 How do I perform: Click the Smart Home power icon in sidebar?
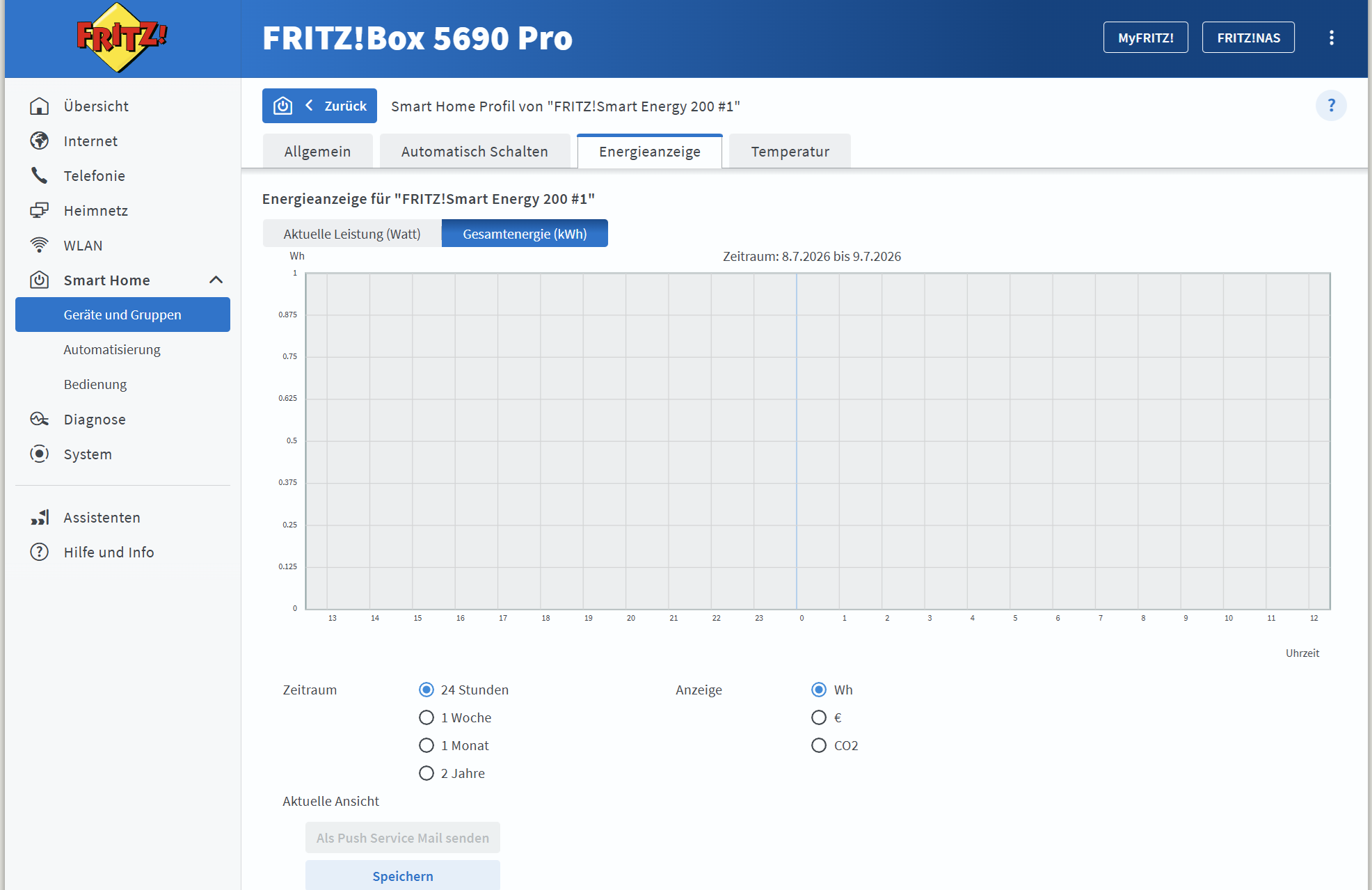(40, 280)
